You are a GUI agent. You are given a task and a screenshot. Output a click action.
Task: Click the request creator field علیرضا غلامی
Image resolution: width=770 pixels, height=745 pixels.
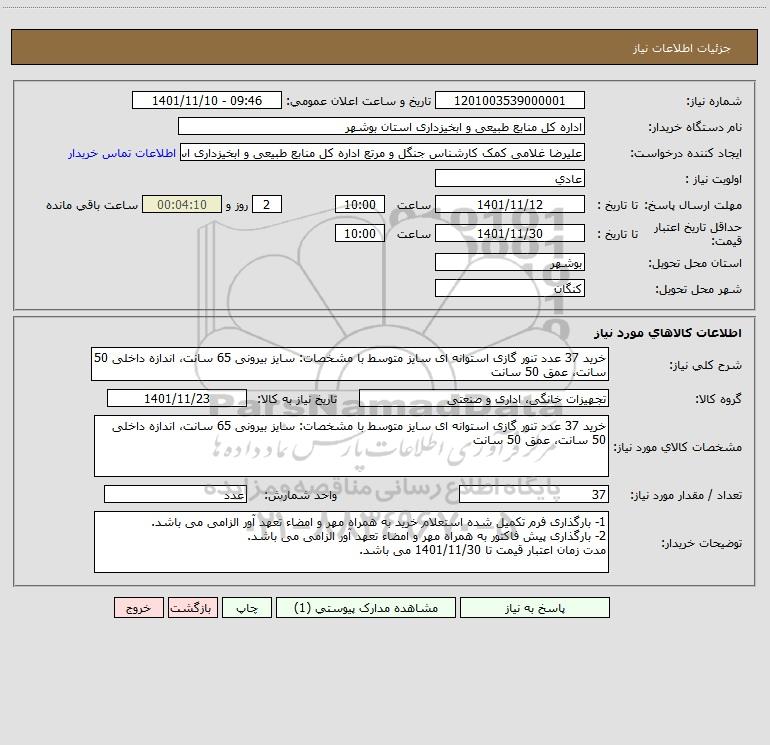point(383,153)
